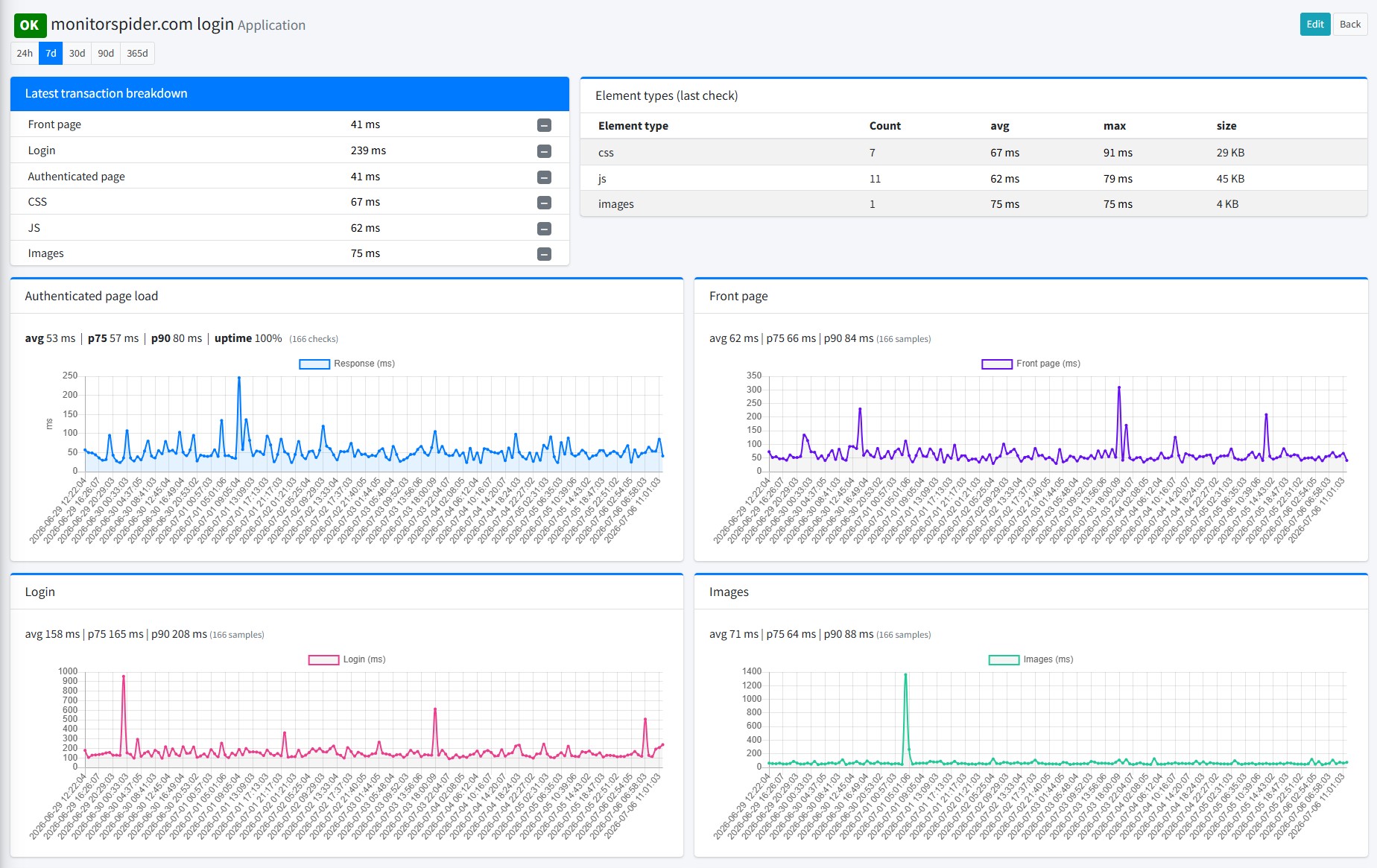The image size is (1377, 868).
Task: Click the 29 KB css size cell
Action: coord(1230,153)
